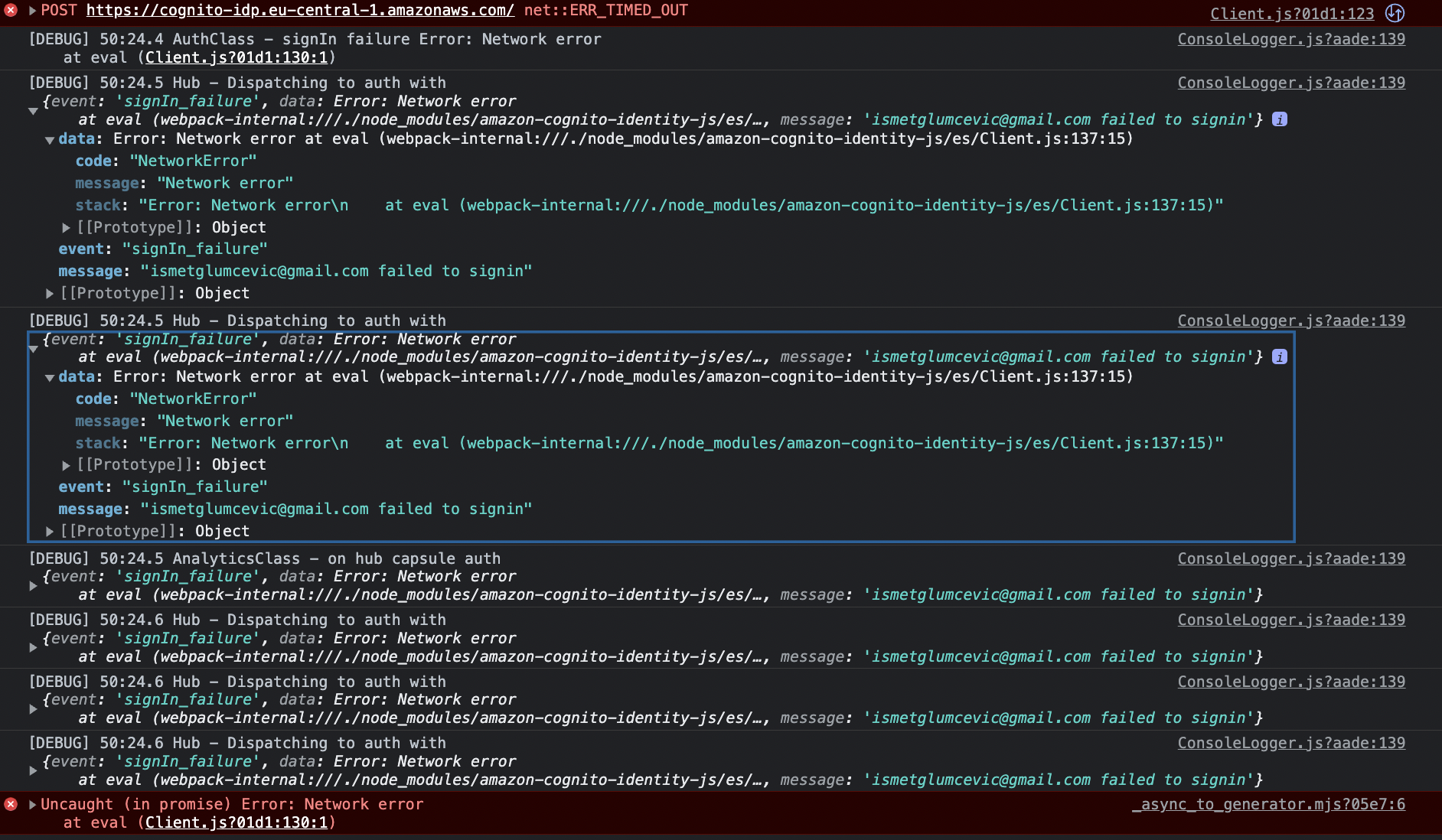Expand the Uncaught Network error details
This screenshot has width=1442, height=840.
[31, 804]
